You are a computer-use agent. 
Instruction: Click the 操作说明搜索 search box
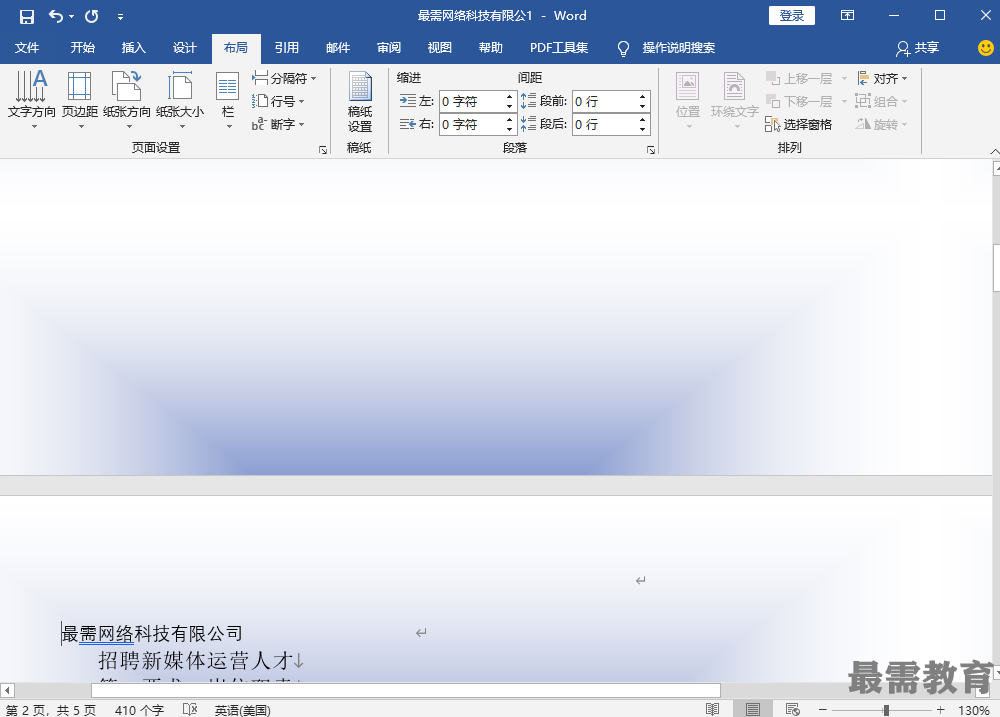coord(666,48)
